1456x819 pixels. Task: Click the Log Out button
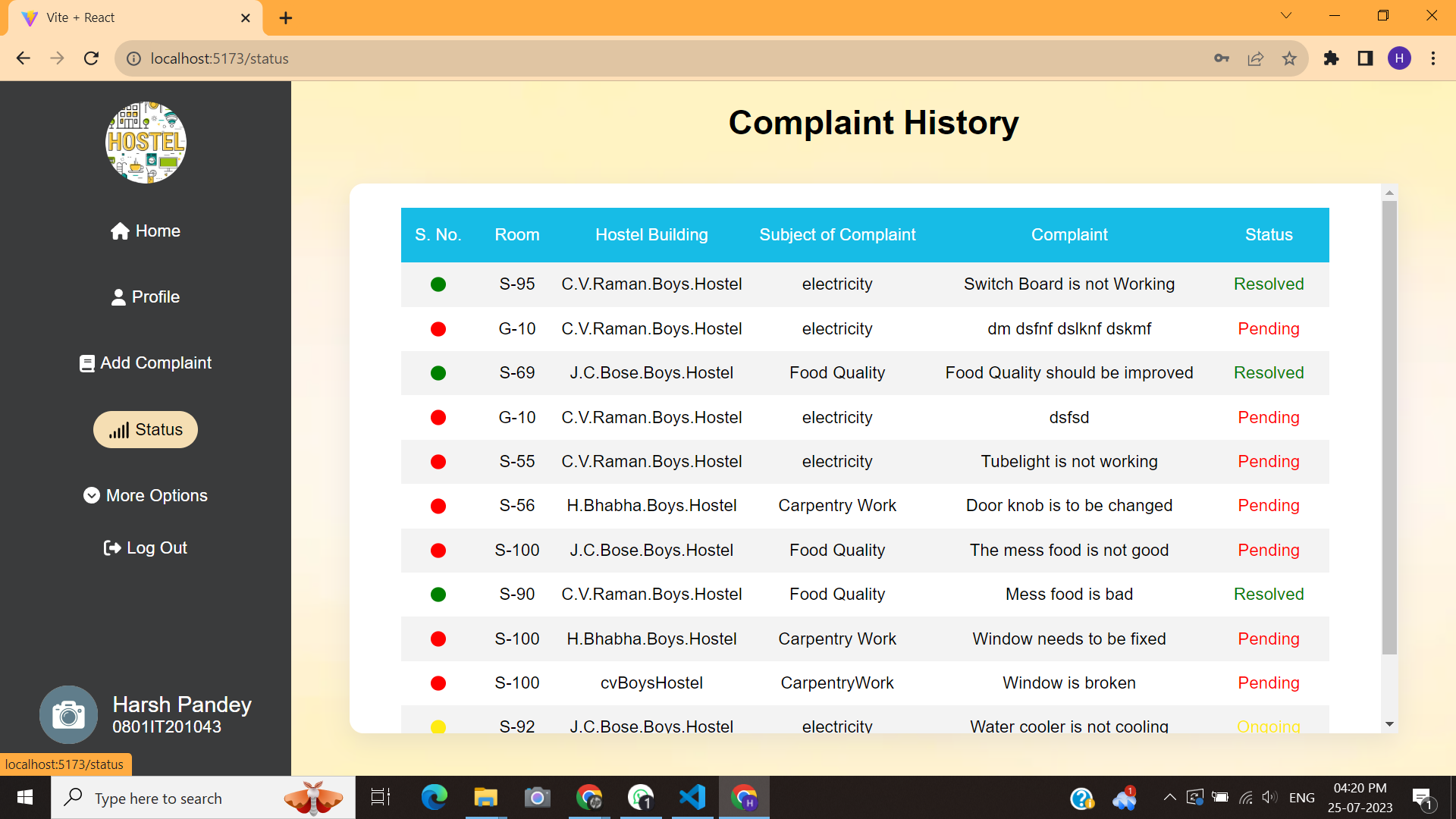click(x=145, y=547)
